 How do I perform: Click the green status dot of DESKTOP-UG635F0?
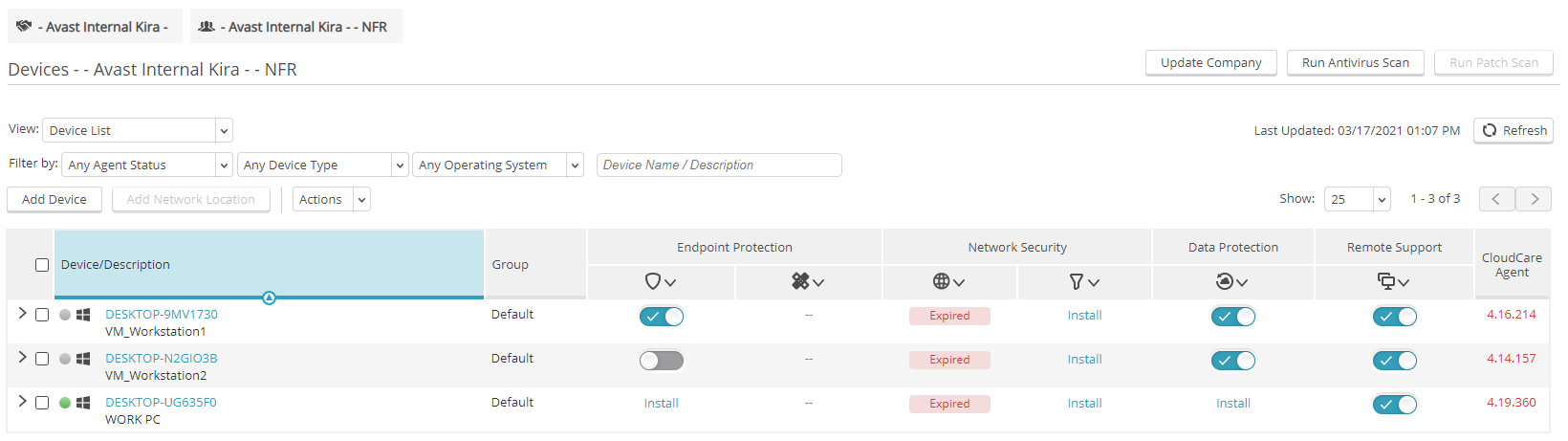tap(65, 403)
